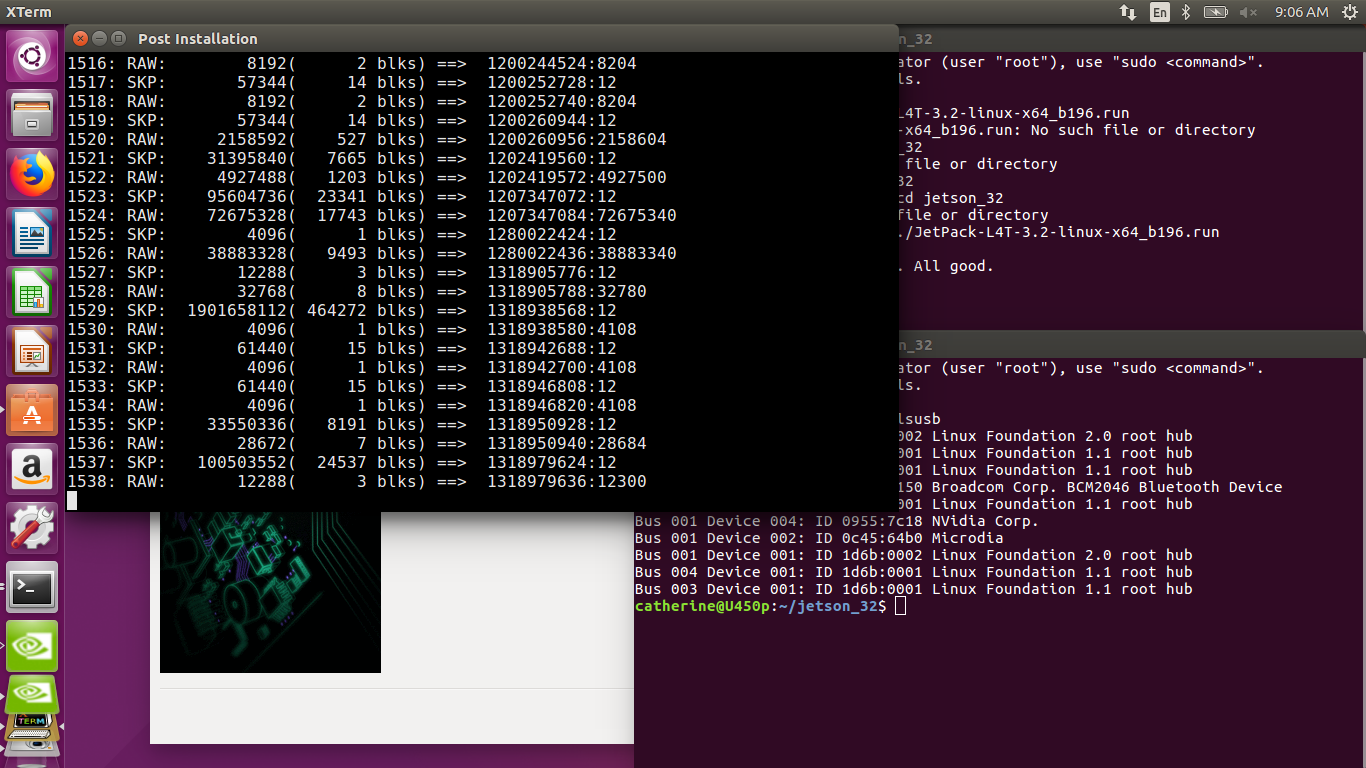
Task: Open the Amazon launcher icon
Action: pyautogui.click(x=33, y=469)
